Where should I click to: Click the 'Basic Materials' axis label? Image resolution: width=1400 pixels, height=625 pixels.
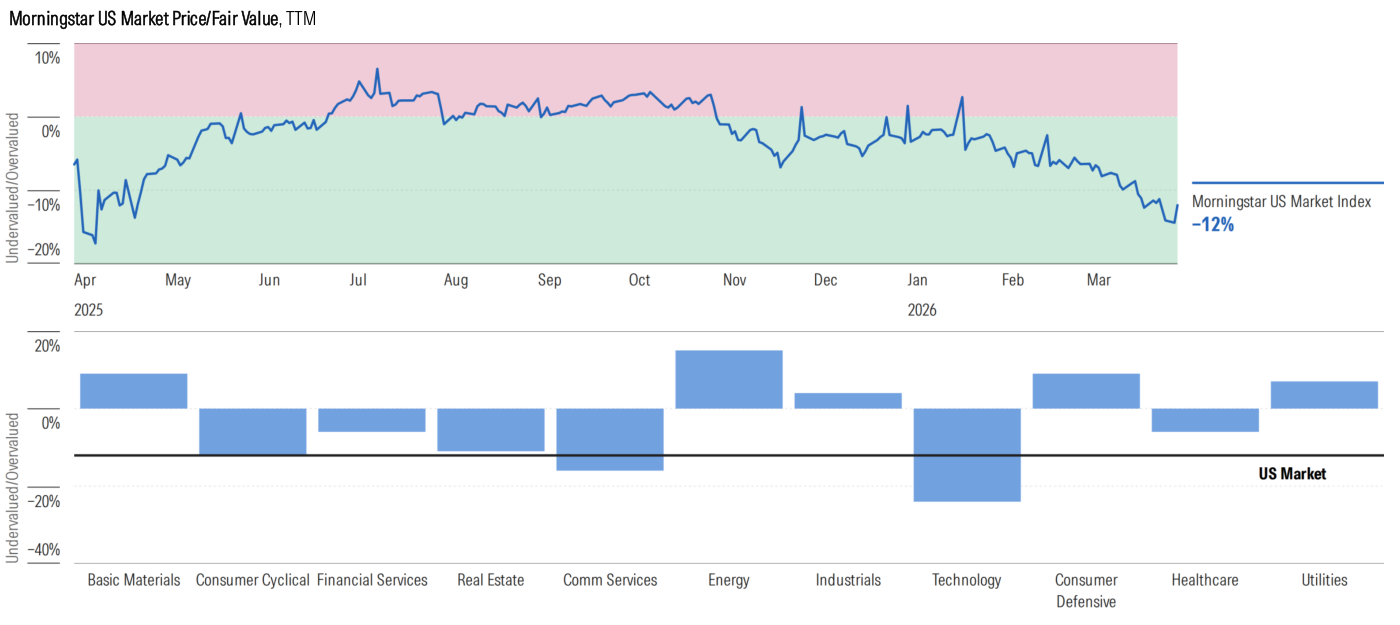click(x=134, y=580)
